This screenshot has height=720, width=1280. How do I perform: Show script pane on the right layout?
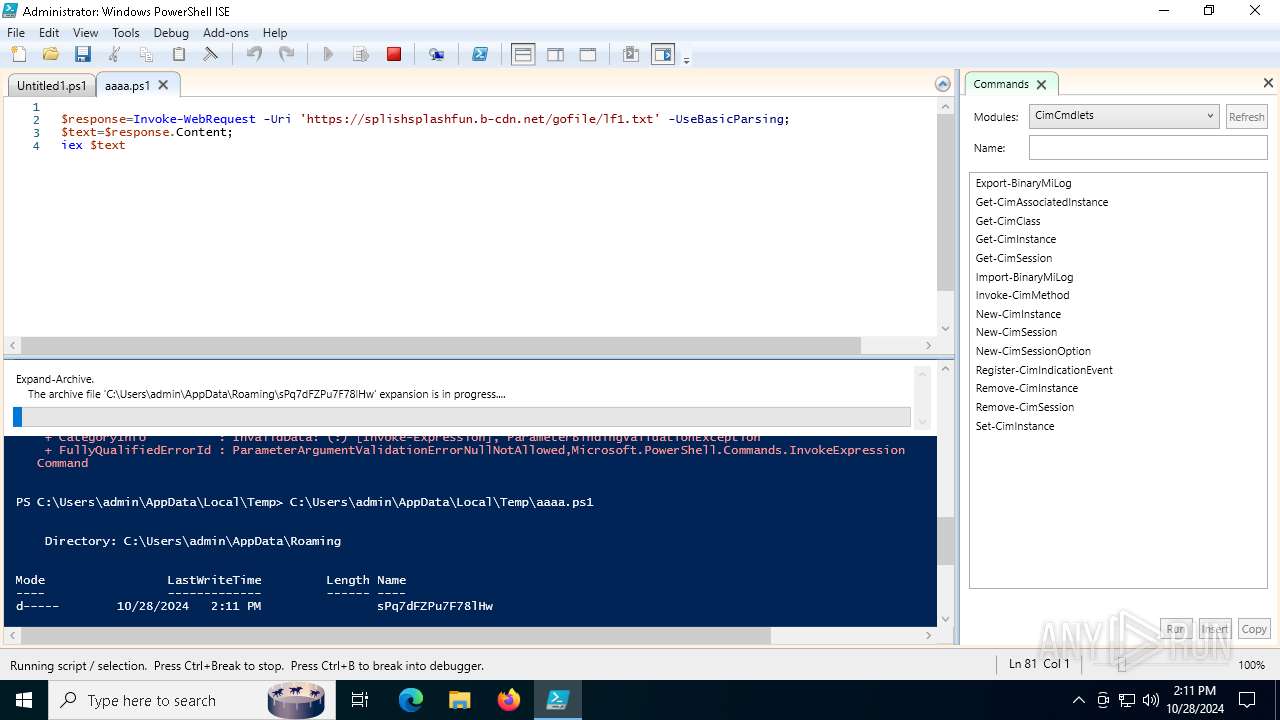(555, 55)
